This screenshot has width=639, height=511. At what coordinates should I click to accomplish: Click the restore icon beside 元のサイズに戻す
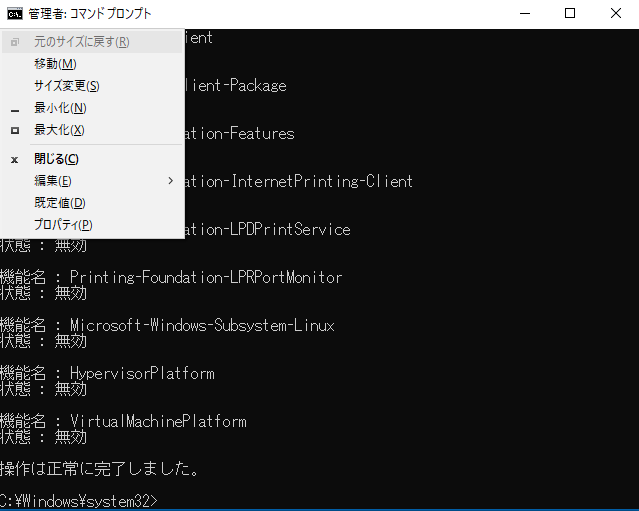pyautogui.click(x=15, y=42)
